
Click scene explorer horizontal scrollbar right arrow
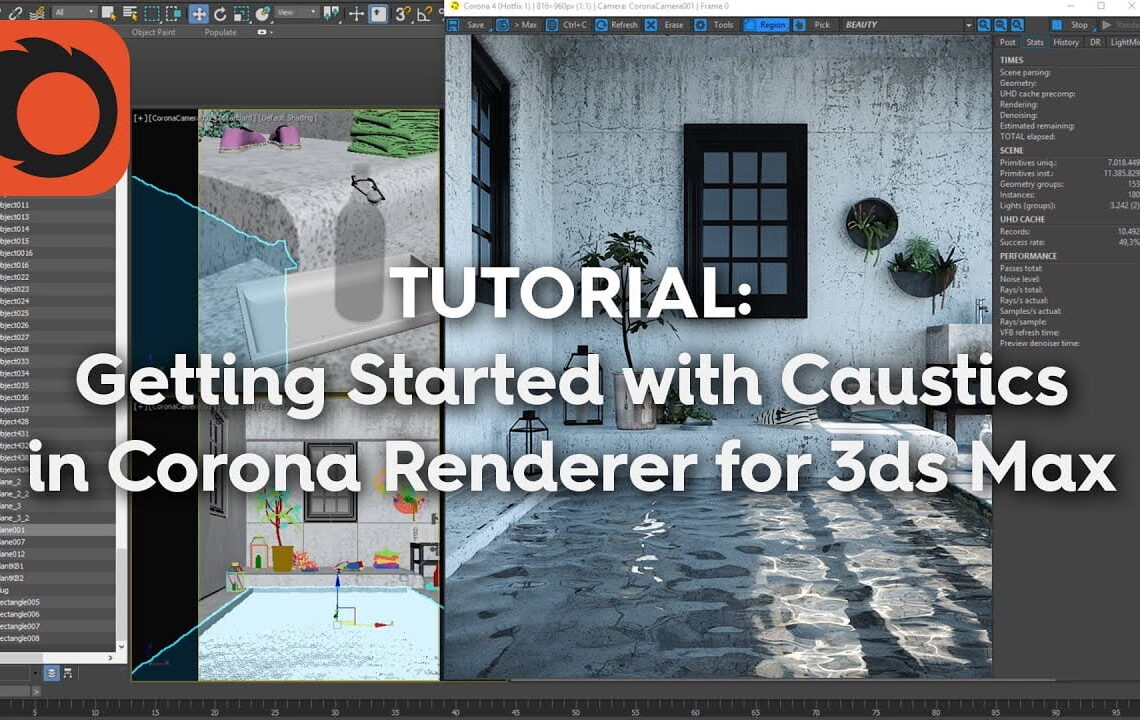click(111, 657)
